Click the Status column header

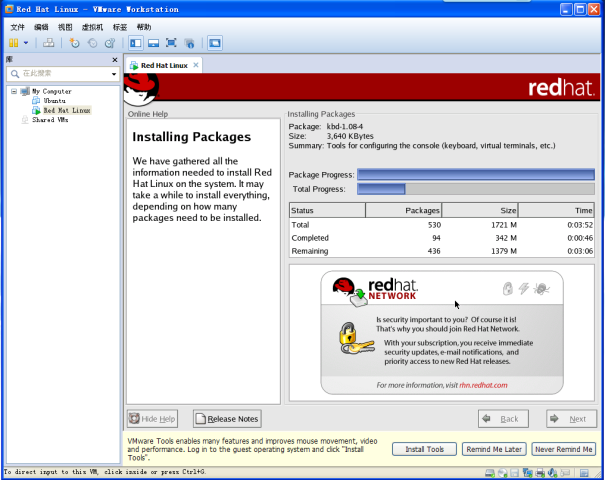[x=327, y=210]
